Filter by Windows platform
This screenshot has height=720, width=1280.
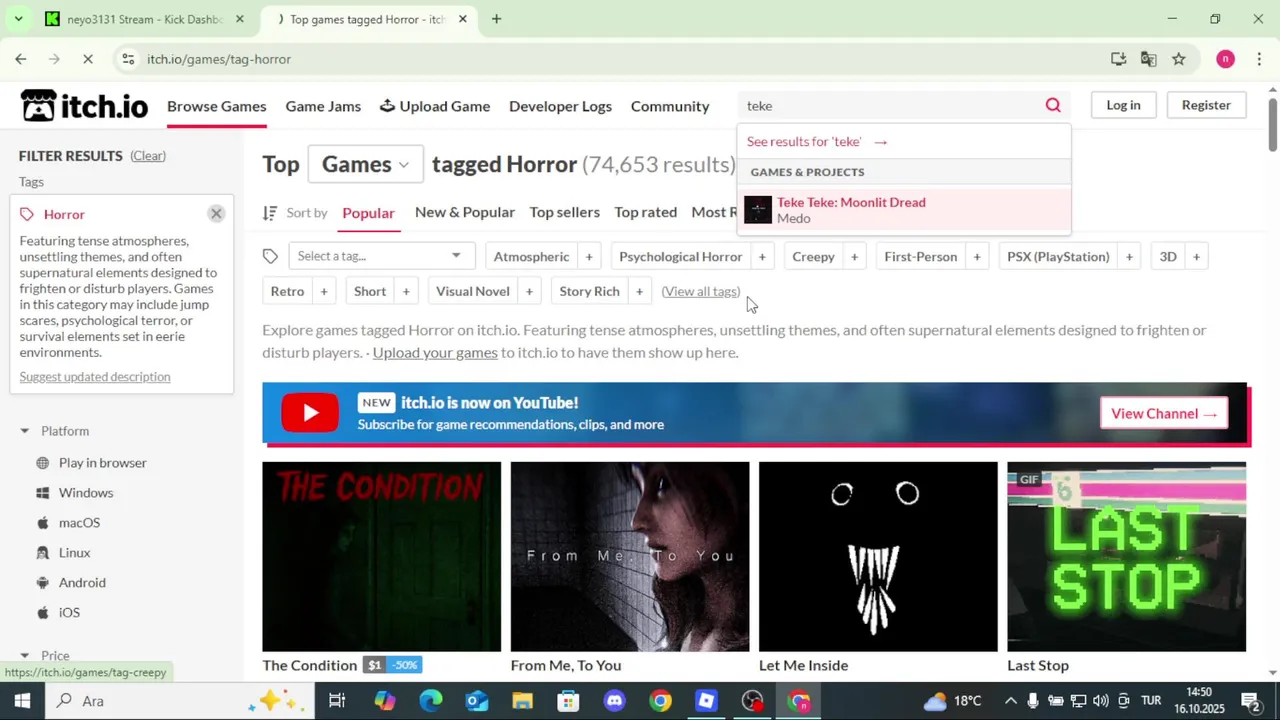coord(86,493)
